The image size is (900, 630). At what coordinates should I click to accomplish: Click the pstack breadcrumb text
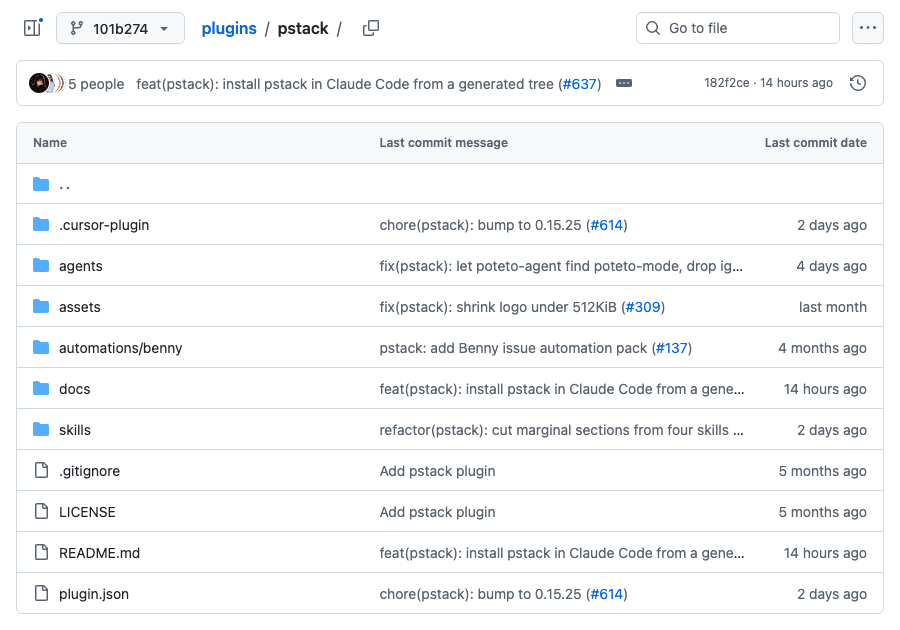click(x=303, y=28)
